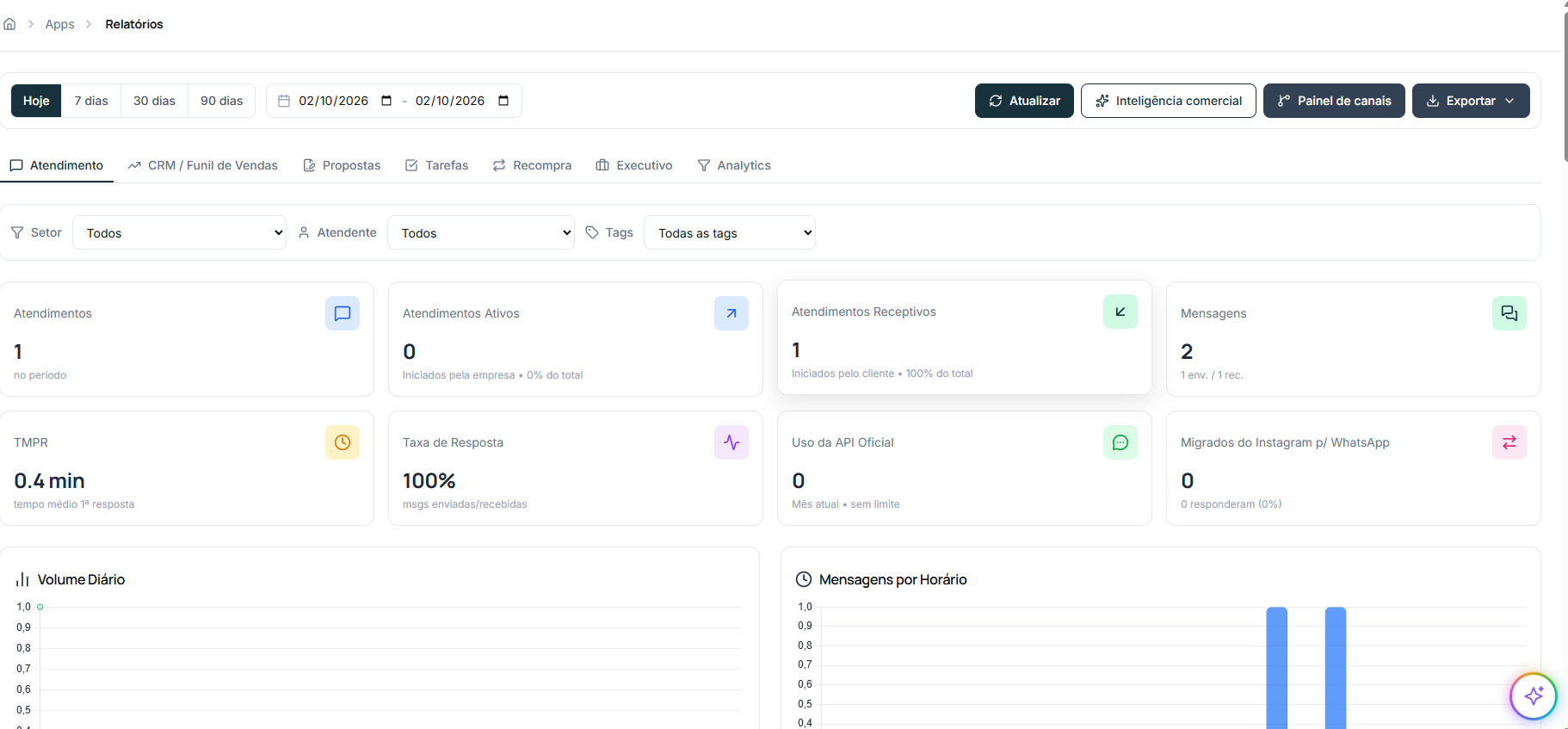The width and height of the screenshot is (1568, 729).
Task: Click the end date field 02/10/2026
Action: point(450,101)
